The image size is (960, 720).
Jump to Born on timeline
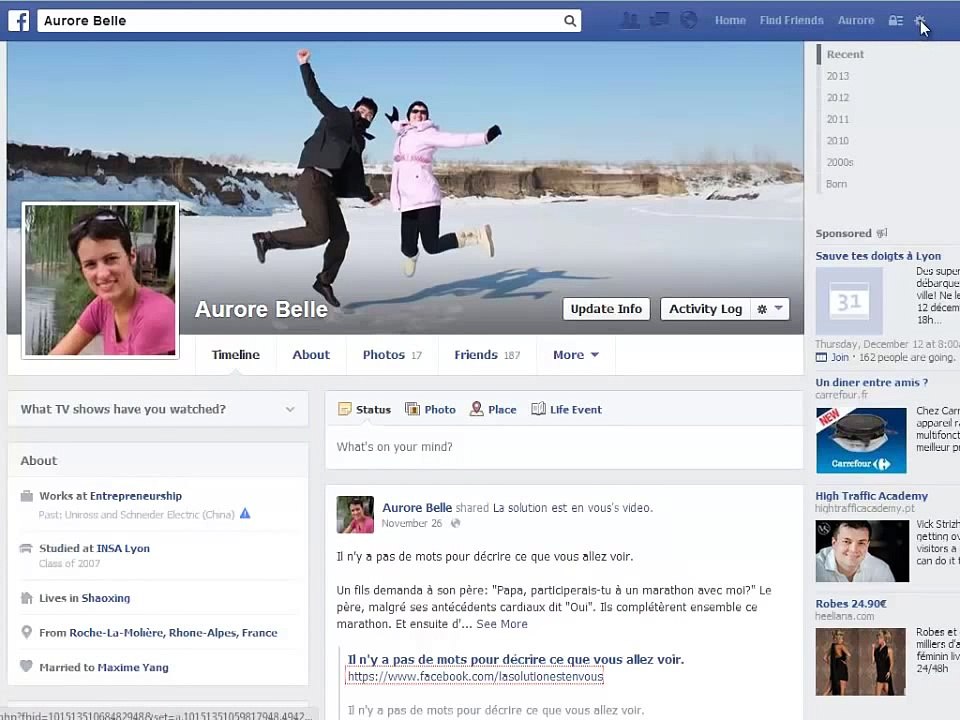[x=836, y=184]
